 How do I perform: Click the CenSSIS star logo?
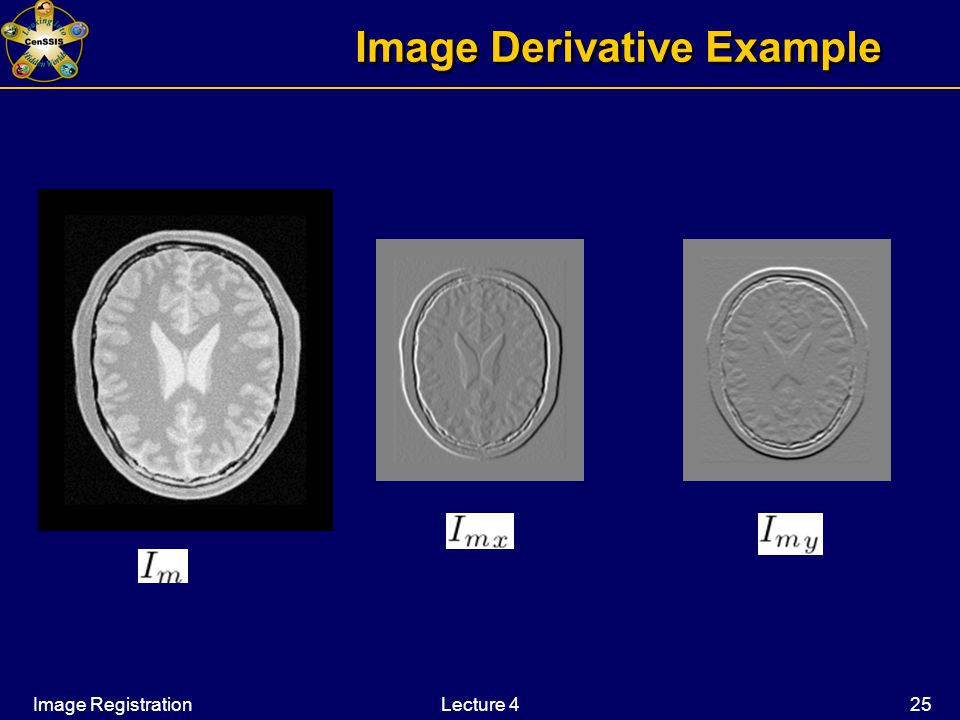pyautogui.click(x=45, y=41)
